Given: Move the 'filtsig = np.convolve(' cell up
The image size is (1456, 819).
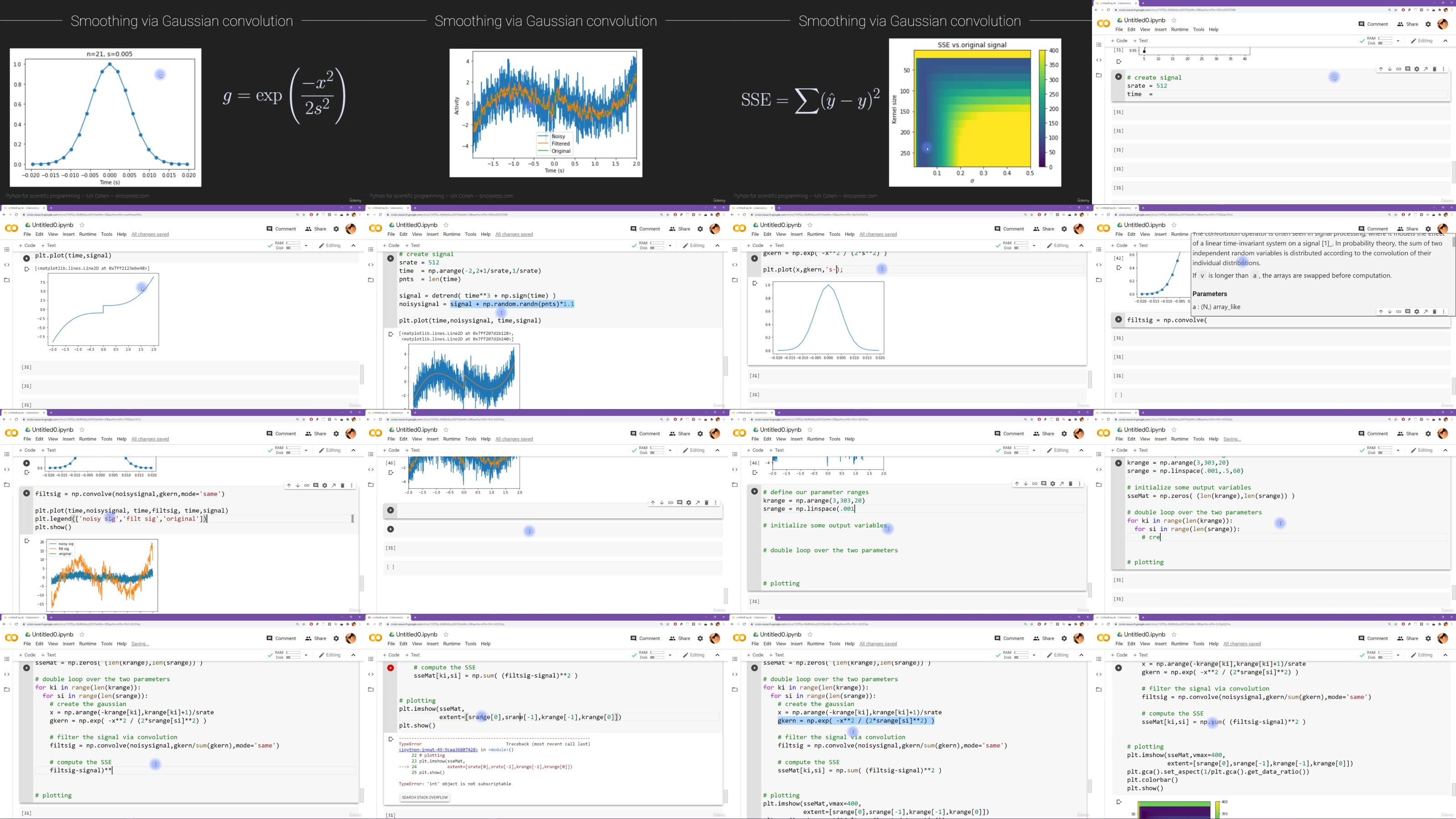Looking at the screenshot, I should (1381, 311).
